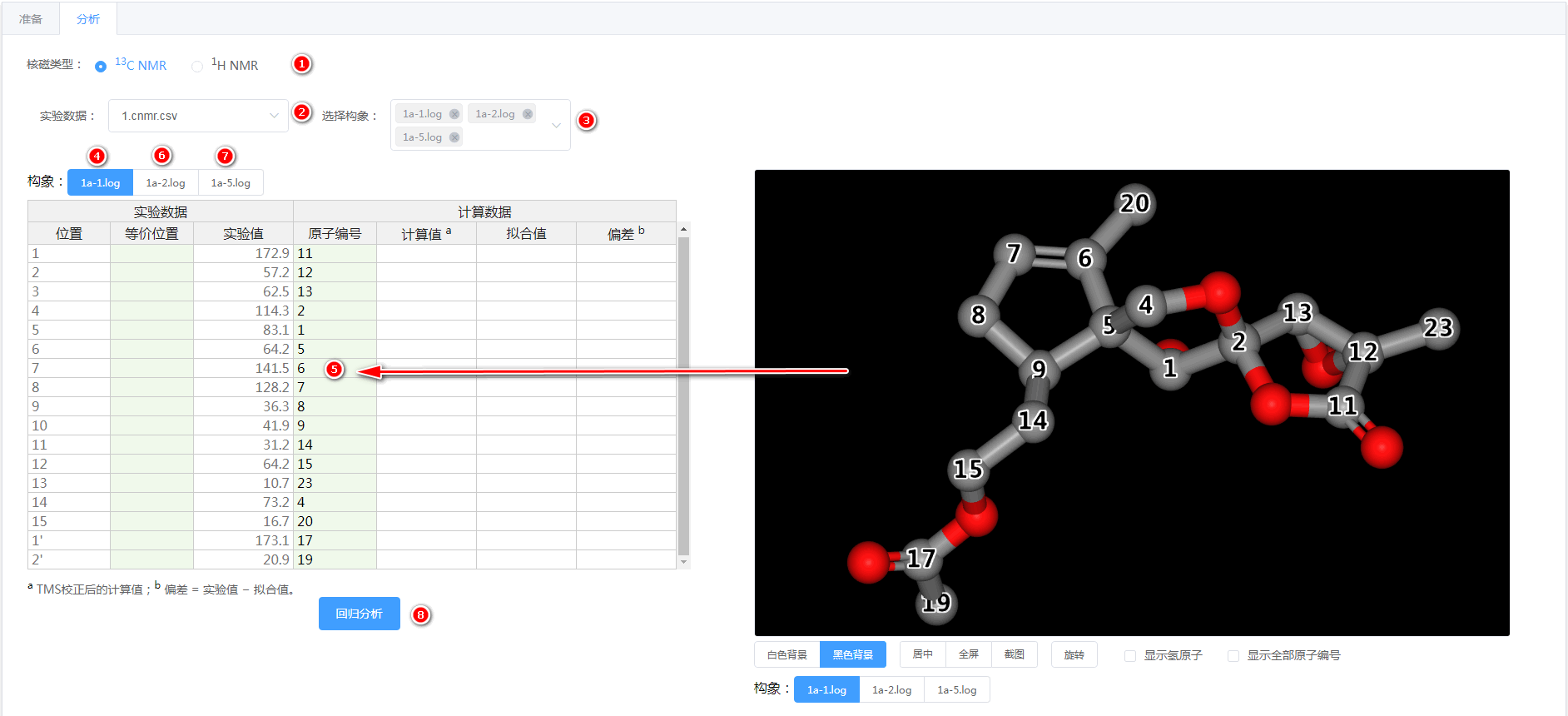Image resolution: width=1568 pixels, height=716 pixels.
Task: Click the 计算值 column header
Action: point(426,234)
